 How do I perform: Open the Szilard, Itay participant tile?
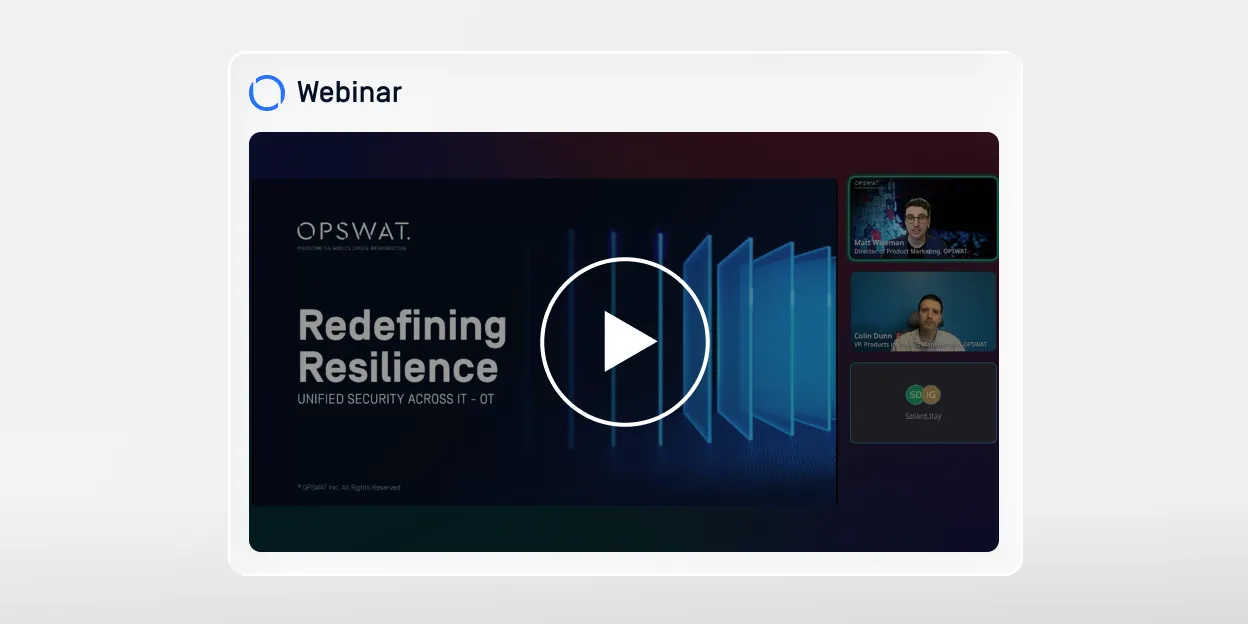pos(923,402)
